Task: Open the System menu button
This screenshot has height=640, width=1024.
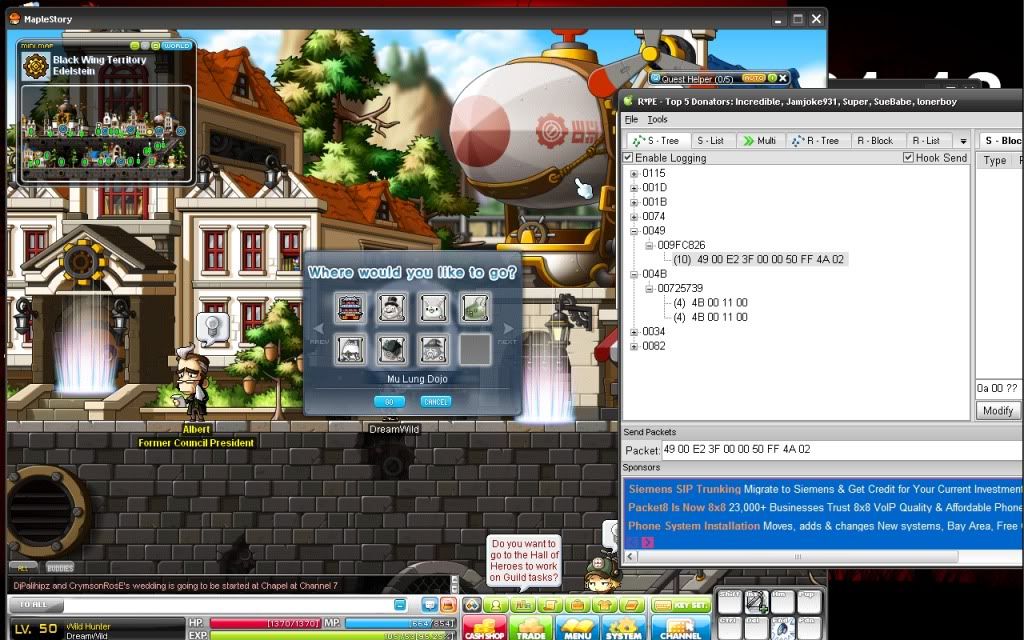Action: 624,628
